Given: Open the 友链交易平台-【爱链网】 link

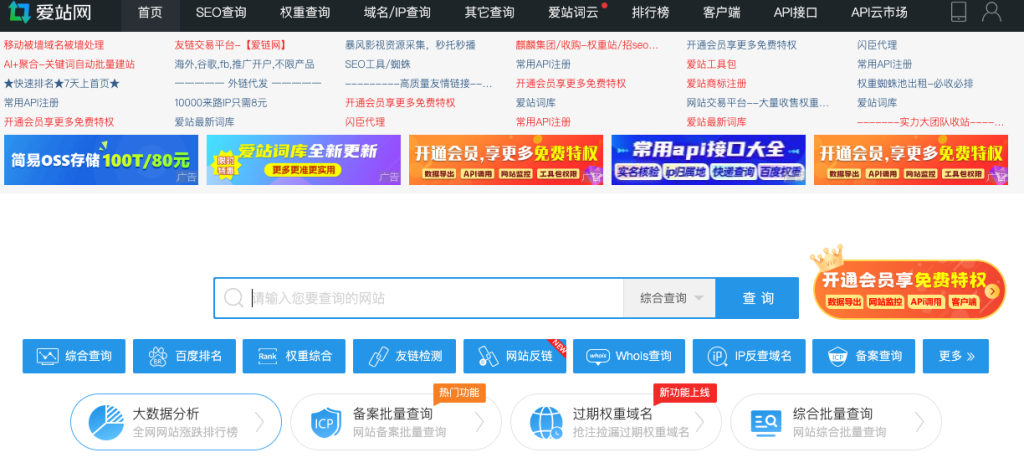Looking at the screenshot, I should tap(231, 45).
